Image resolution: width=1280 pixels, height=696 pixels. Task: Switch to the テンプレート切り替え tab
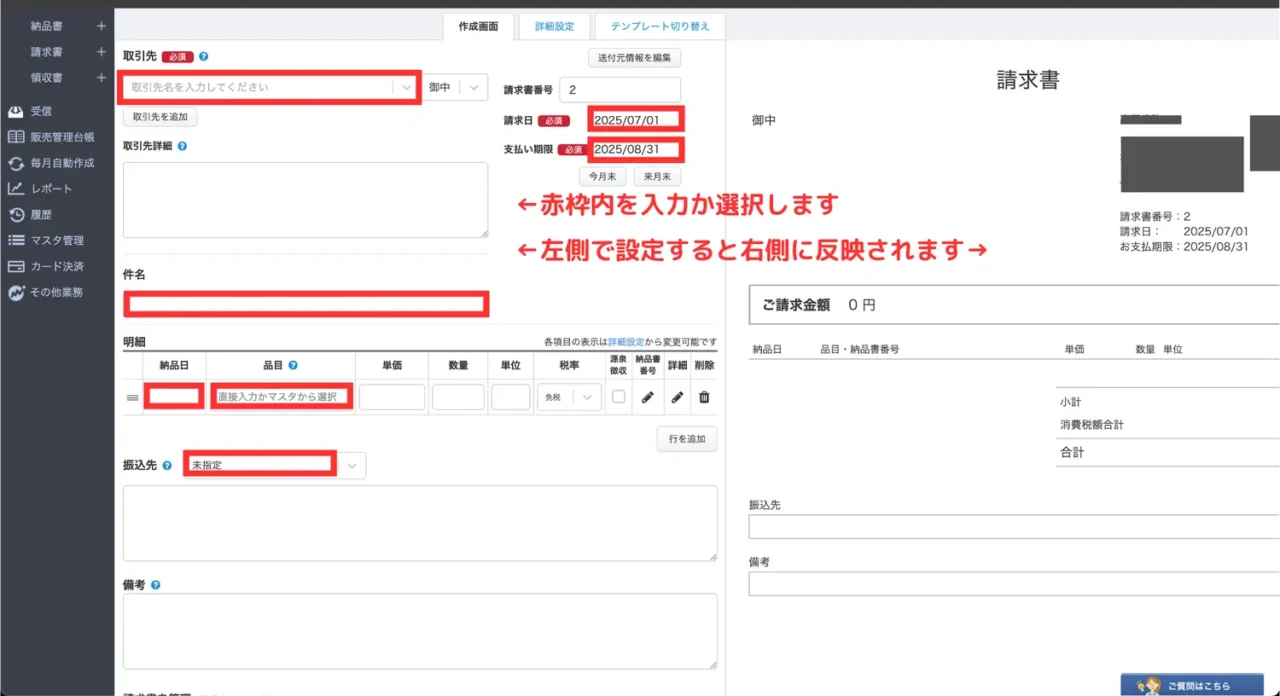point(659,26)
